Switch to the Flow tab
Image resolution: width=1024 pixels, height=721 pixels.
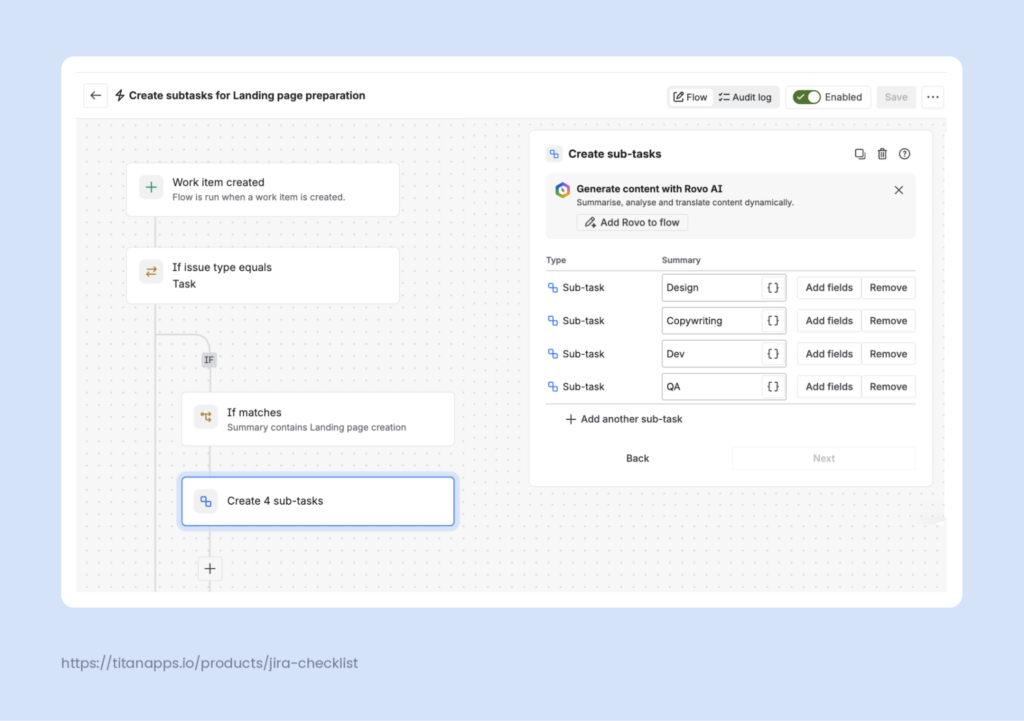690,97
